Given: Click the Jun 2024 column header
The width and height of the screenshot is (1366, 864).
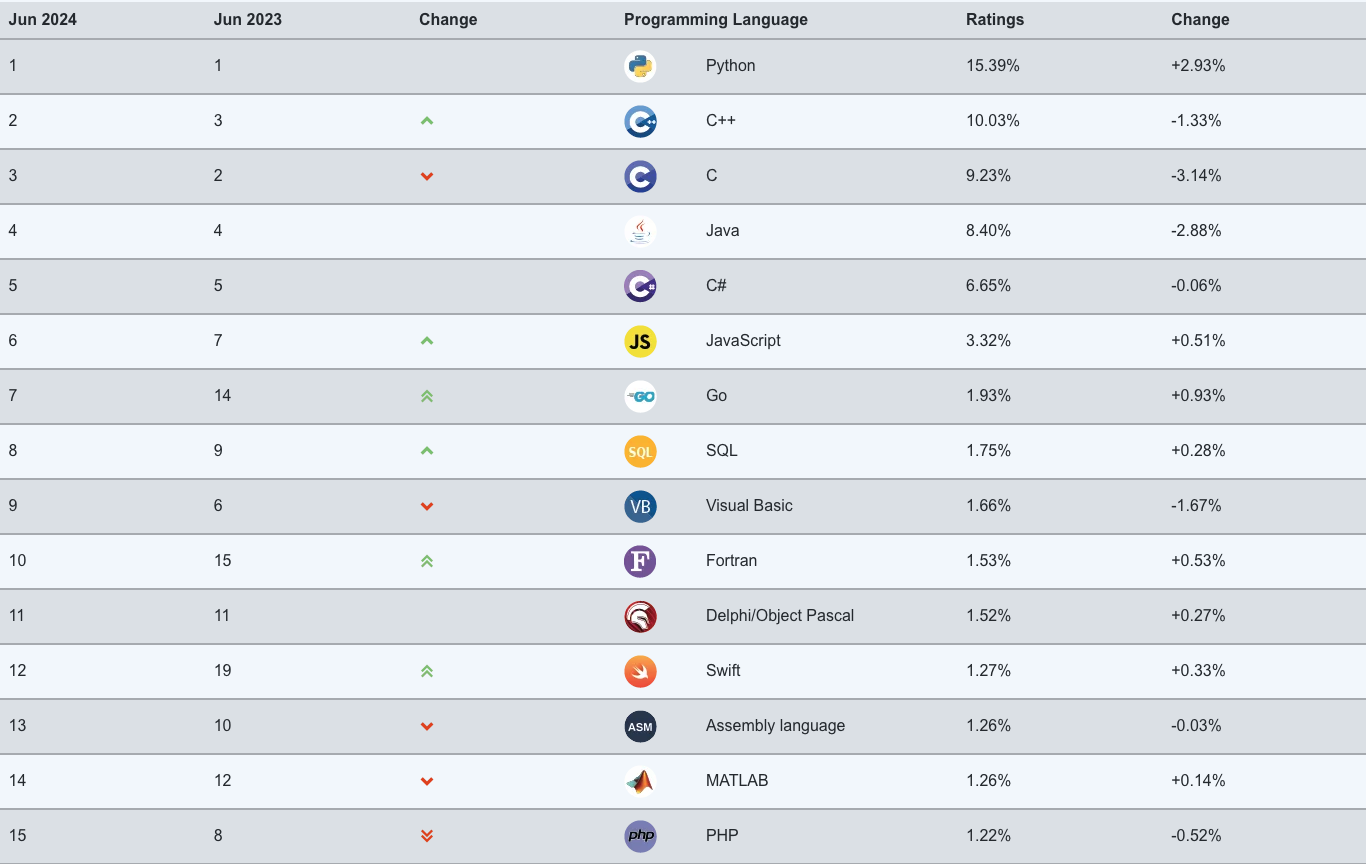Looking at the screenshot, I should tap(43, 20).
